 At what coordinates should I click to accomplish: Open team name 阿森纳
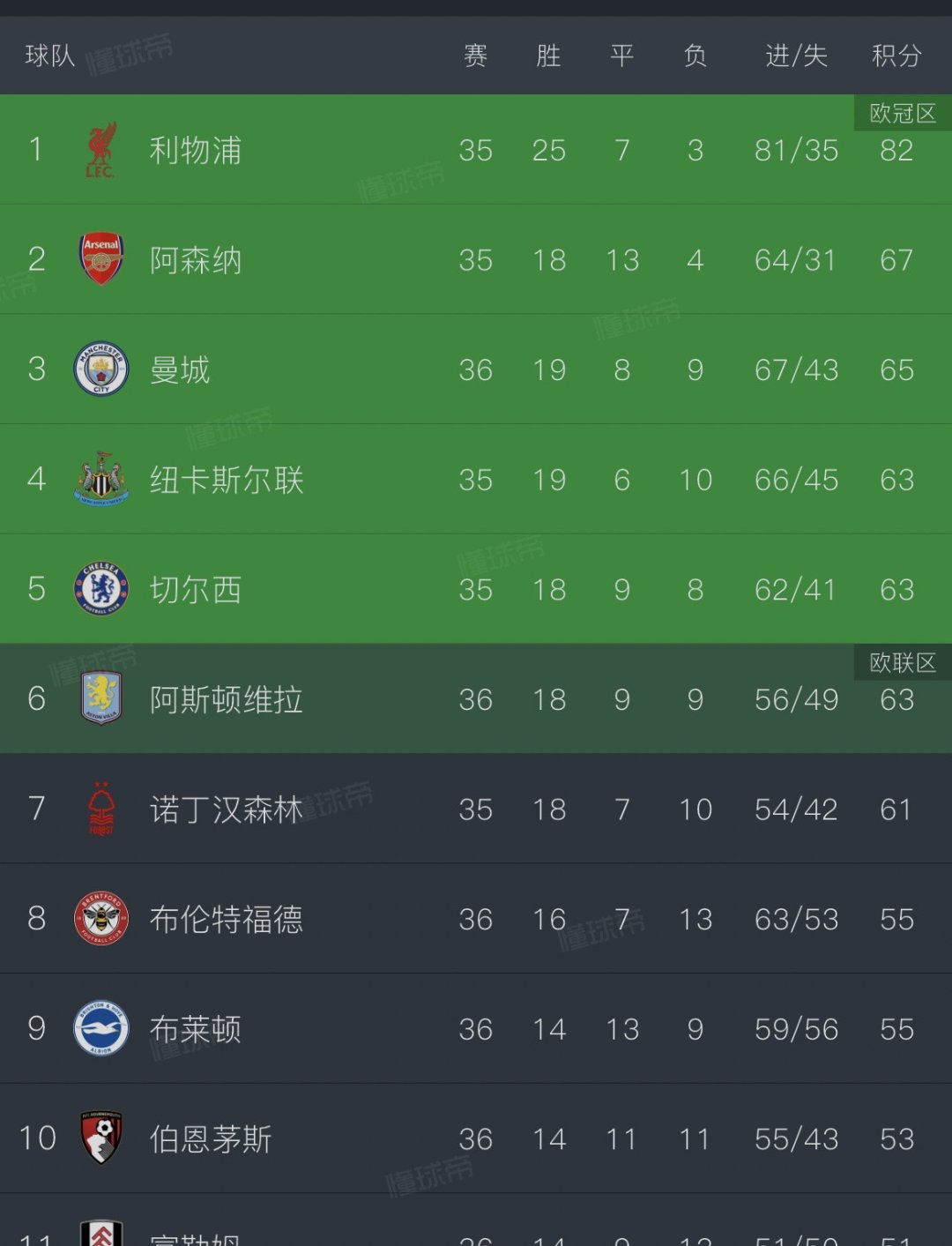[x=196, y=260]
